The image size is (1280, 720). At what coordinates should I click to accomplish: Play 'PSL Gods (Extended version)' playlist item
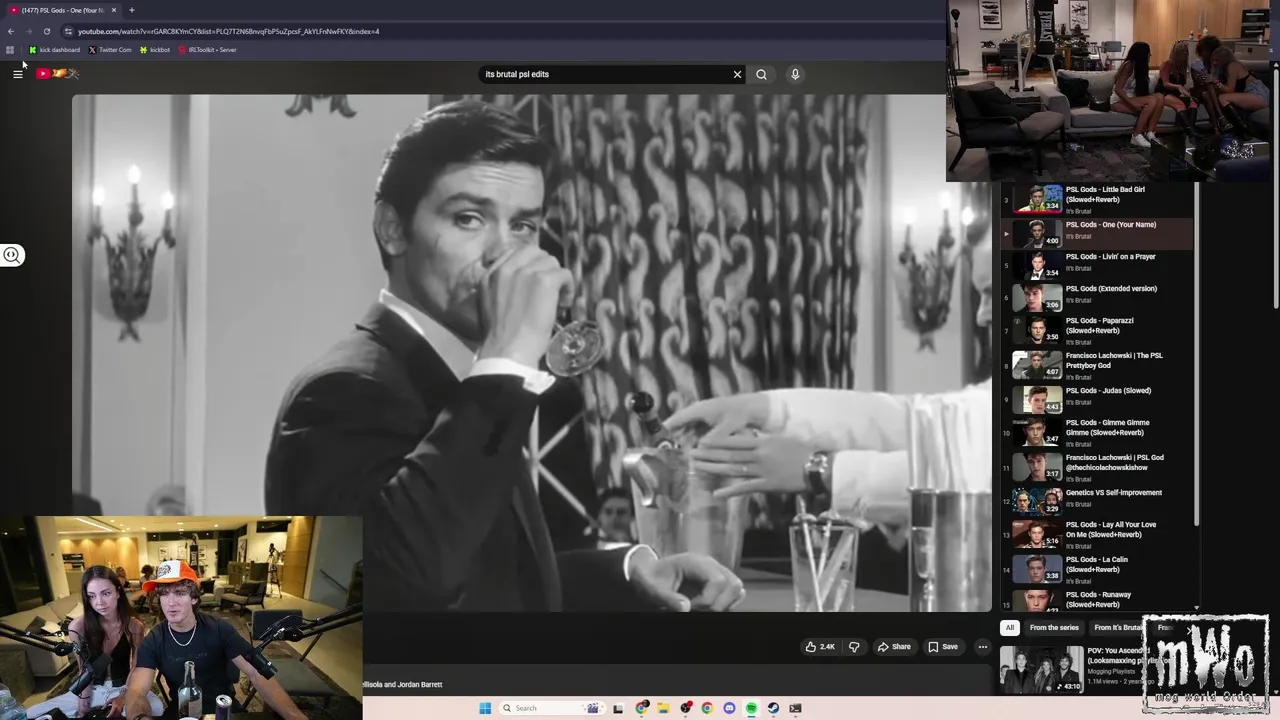(x=1097, y=297)
